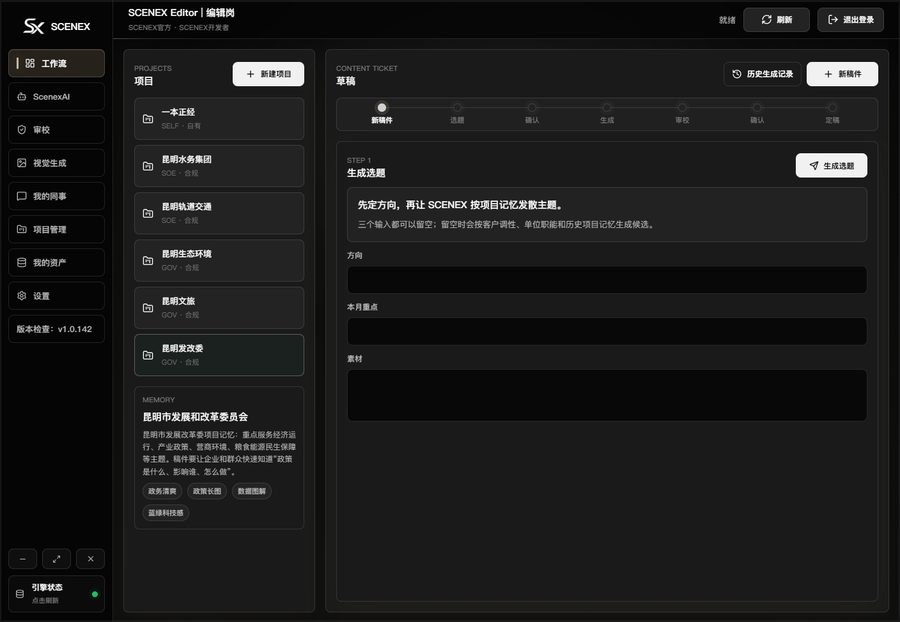Click the 选题 step marker
Screen dimensions: 900x622
coord(457,107)
